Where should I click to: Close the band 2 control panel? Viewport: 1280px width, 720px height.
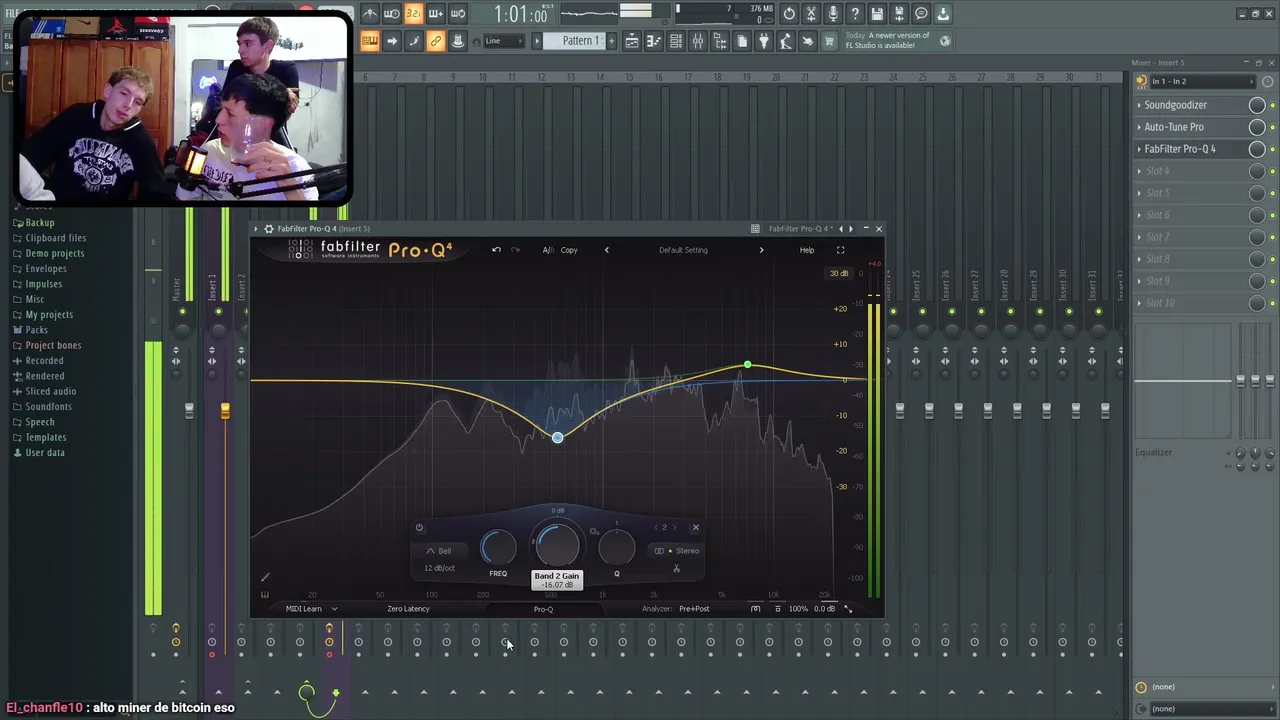click(696, 528)
